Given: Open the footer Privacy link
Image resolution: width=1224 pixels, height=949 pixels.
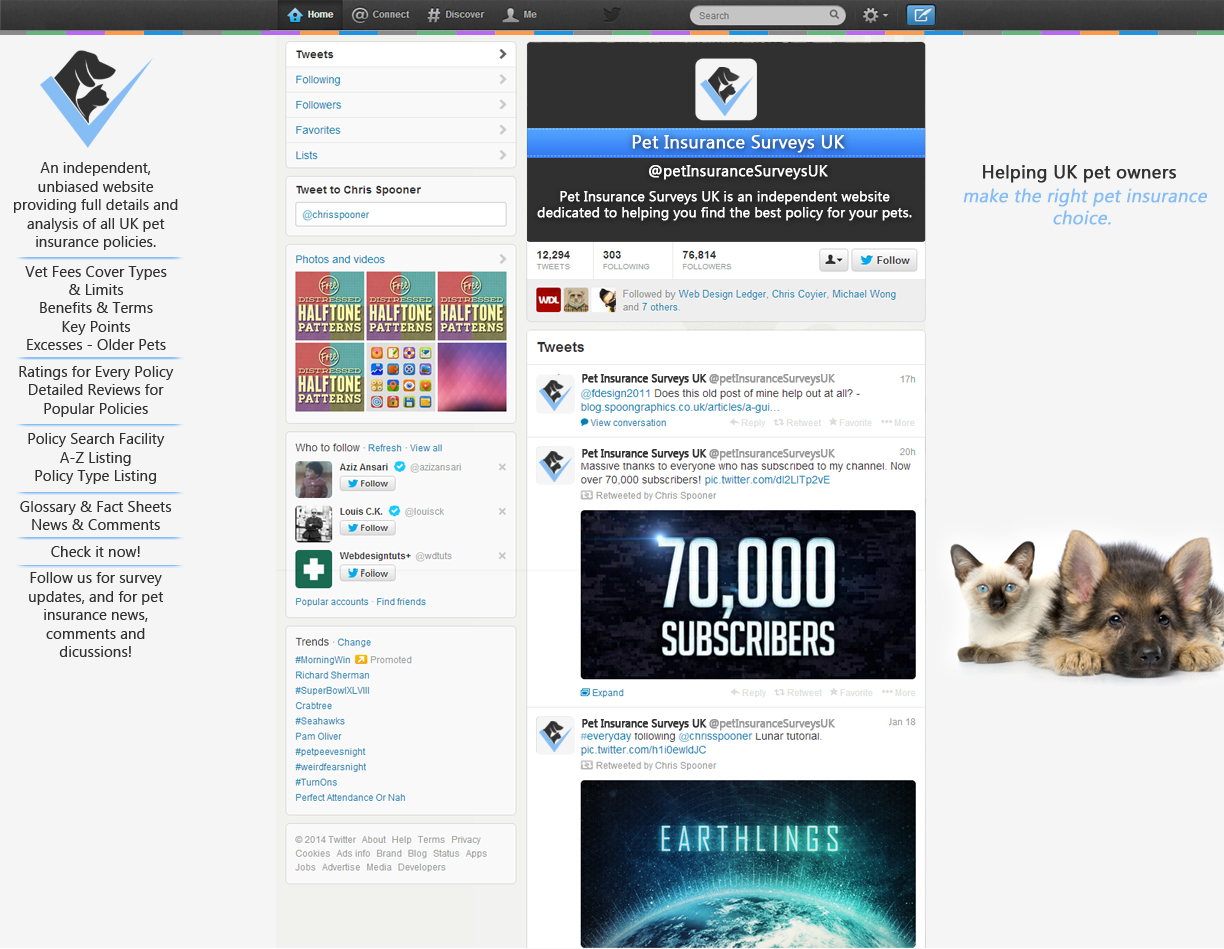Looking at the screenshot, I should point(466,840).
